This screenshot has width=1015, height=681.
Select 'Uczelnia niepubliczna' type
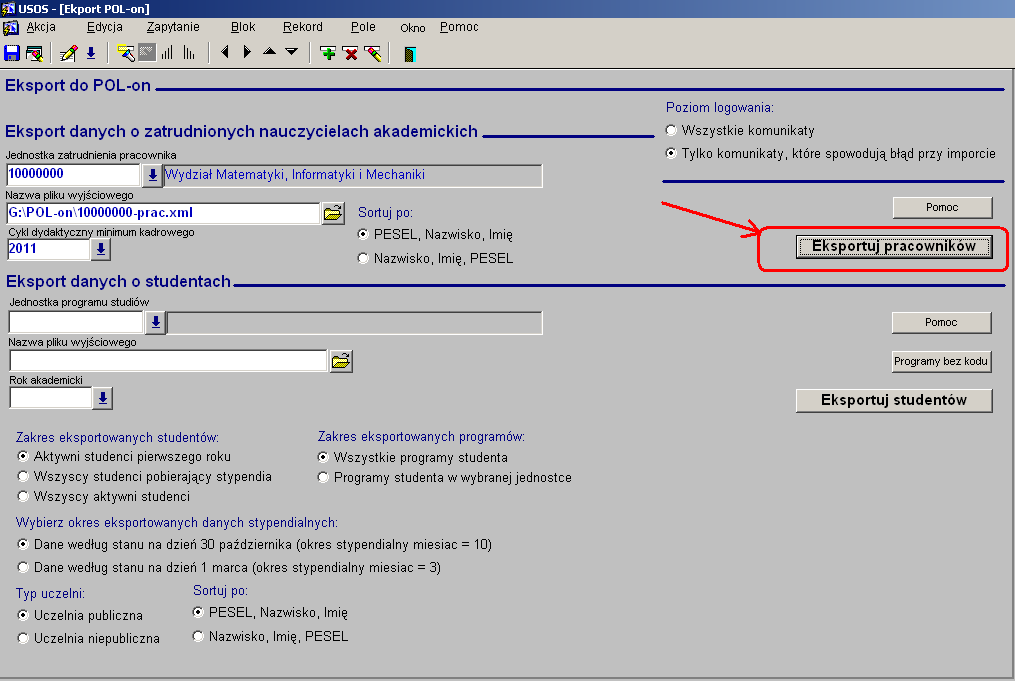(x=23, y=638)
